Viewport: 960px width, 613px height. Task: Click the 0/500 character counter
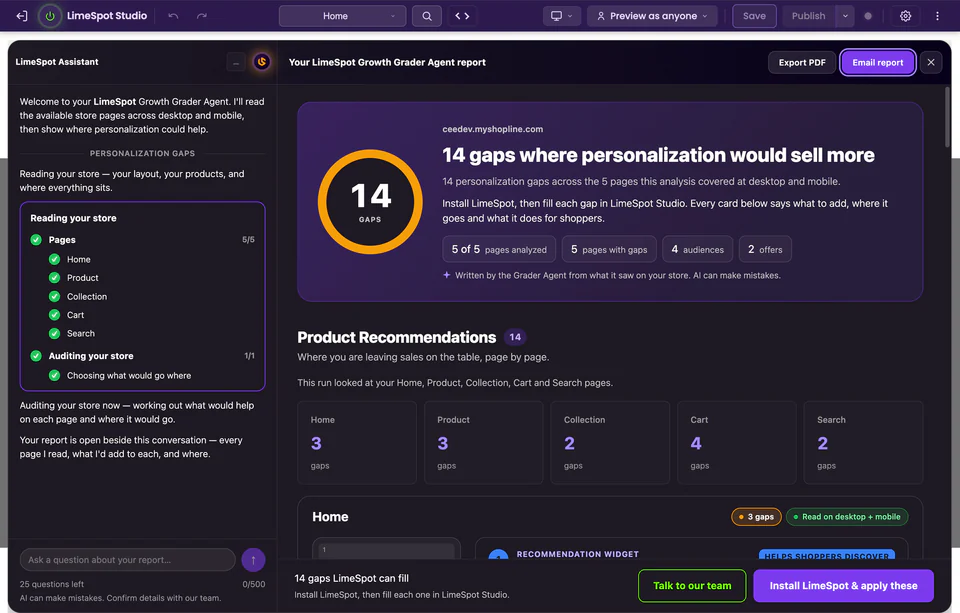(x=253, y=584)
